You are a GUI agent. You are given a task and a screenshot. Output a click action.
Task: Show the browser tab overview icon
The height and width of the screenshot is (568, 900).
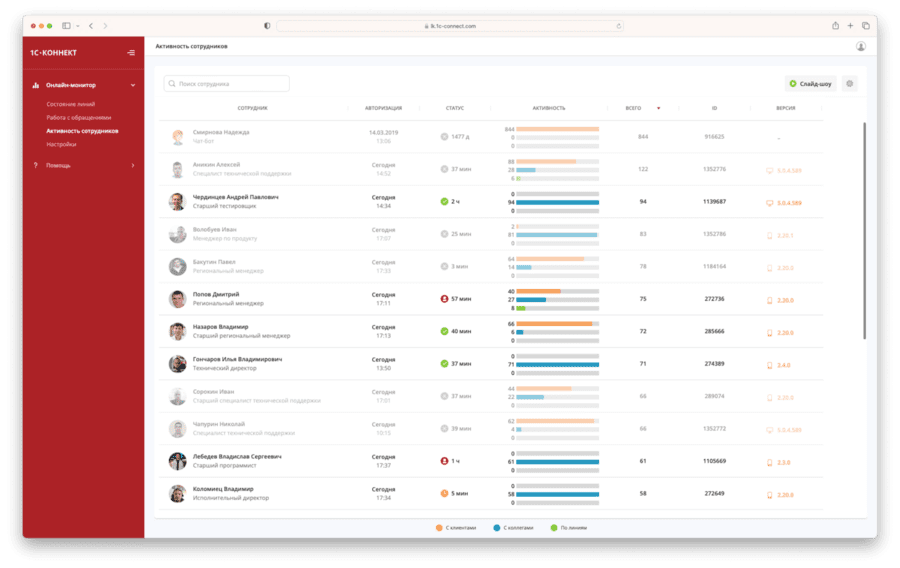866,26
